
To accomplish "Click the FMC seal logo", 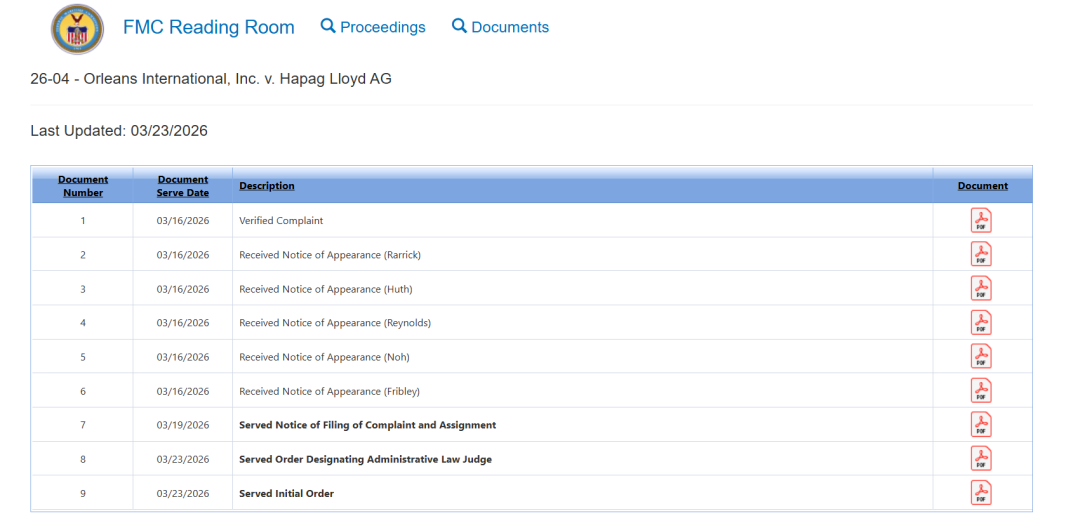I will point(77,29).
